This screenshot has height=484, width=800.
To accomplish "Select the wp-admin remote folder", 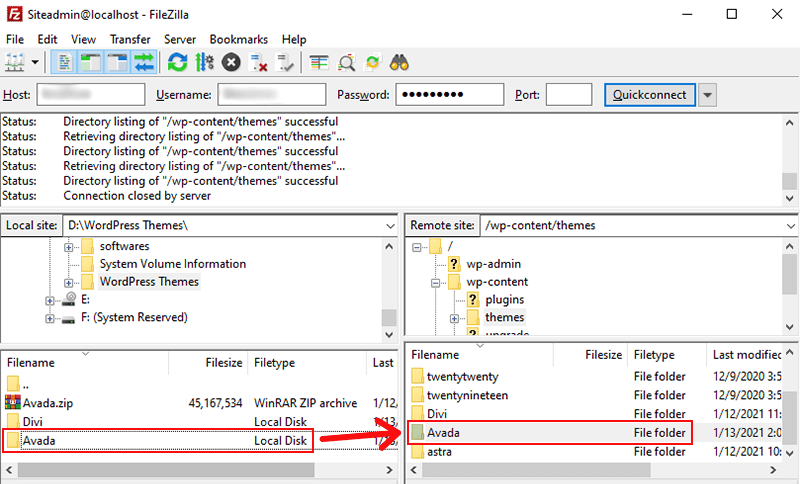I will 493,264.
